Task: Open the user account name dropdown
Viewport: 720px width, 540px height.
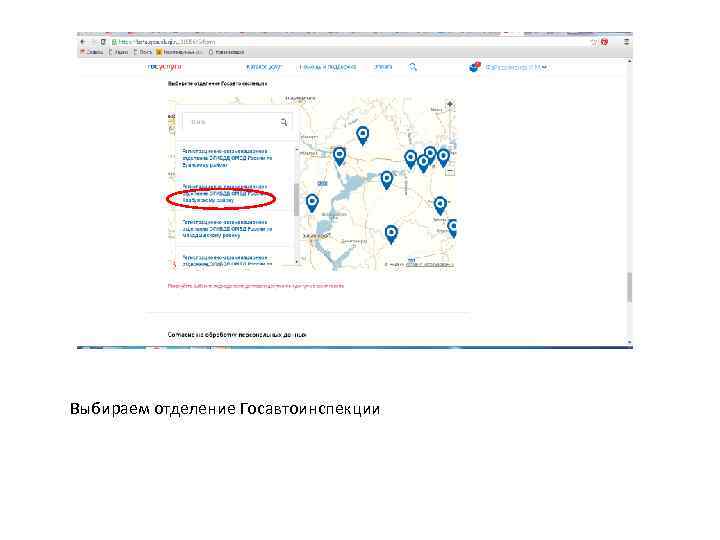Action: pos(517,67)
